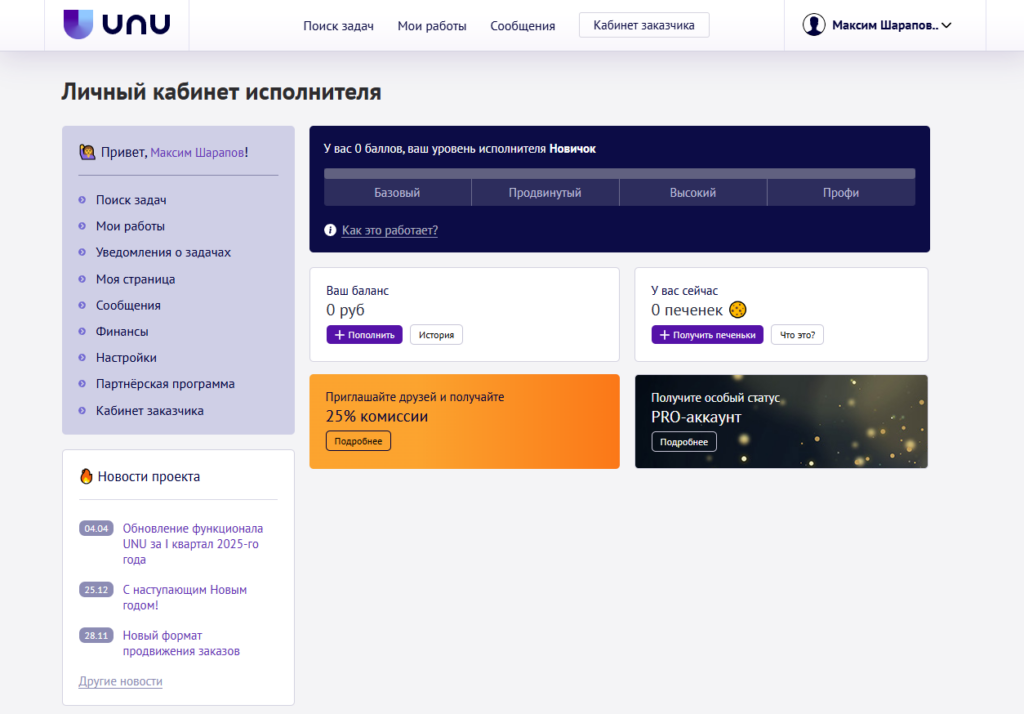The width and height of the screenshot is (1024, 714).
Task: Expand the Максим Шарапов account dropdown chevron
Action: point(946,25)
